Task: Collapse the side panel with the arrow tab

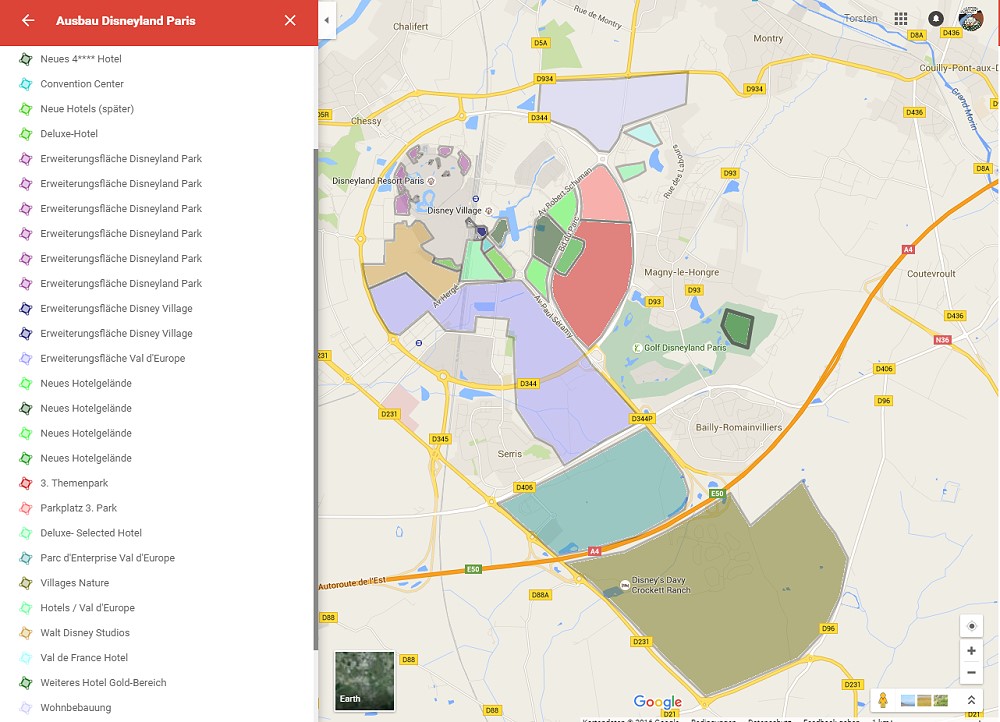Action: [327, 20]
